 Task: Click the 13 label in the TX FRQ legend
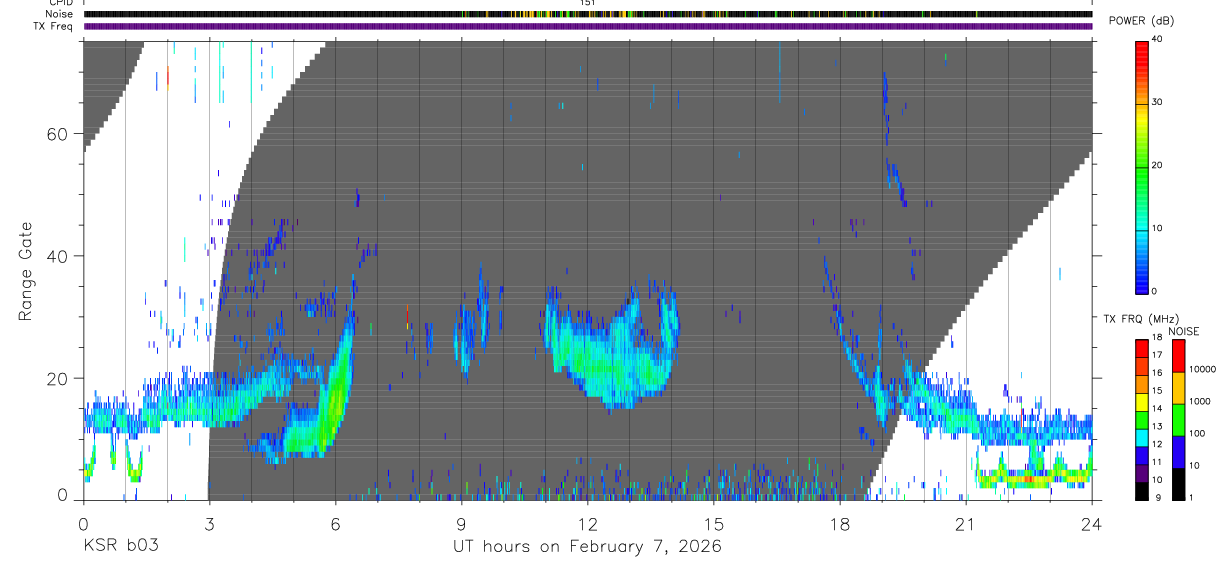1157,426
